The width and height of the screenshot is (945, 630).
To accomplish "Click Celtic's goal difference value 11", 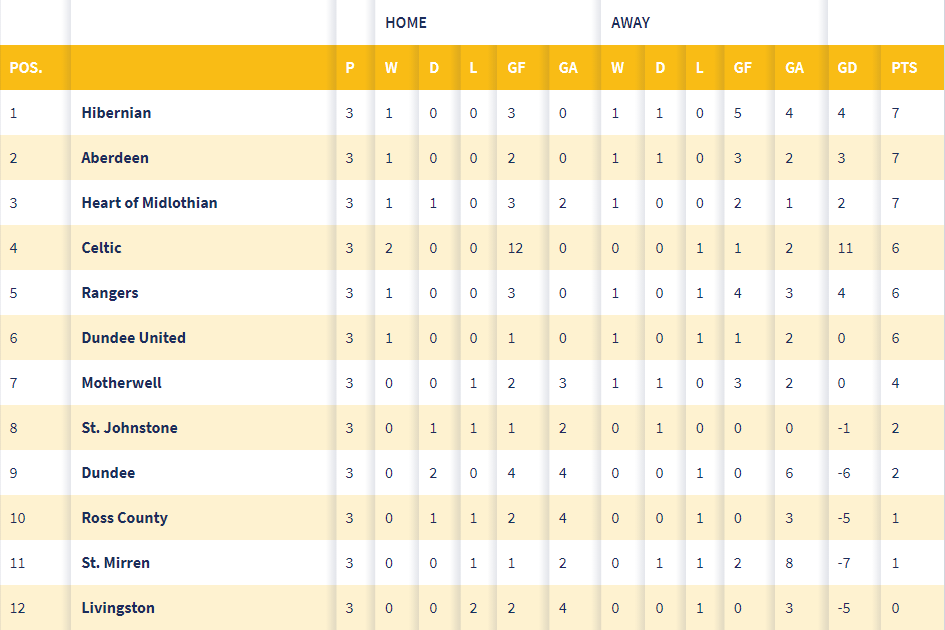I will [x=845, y=248].
